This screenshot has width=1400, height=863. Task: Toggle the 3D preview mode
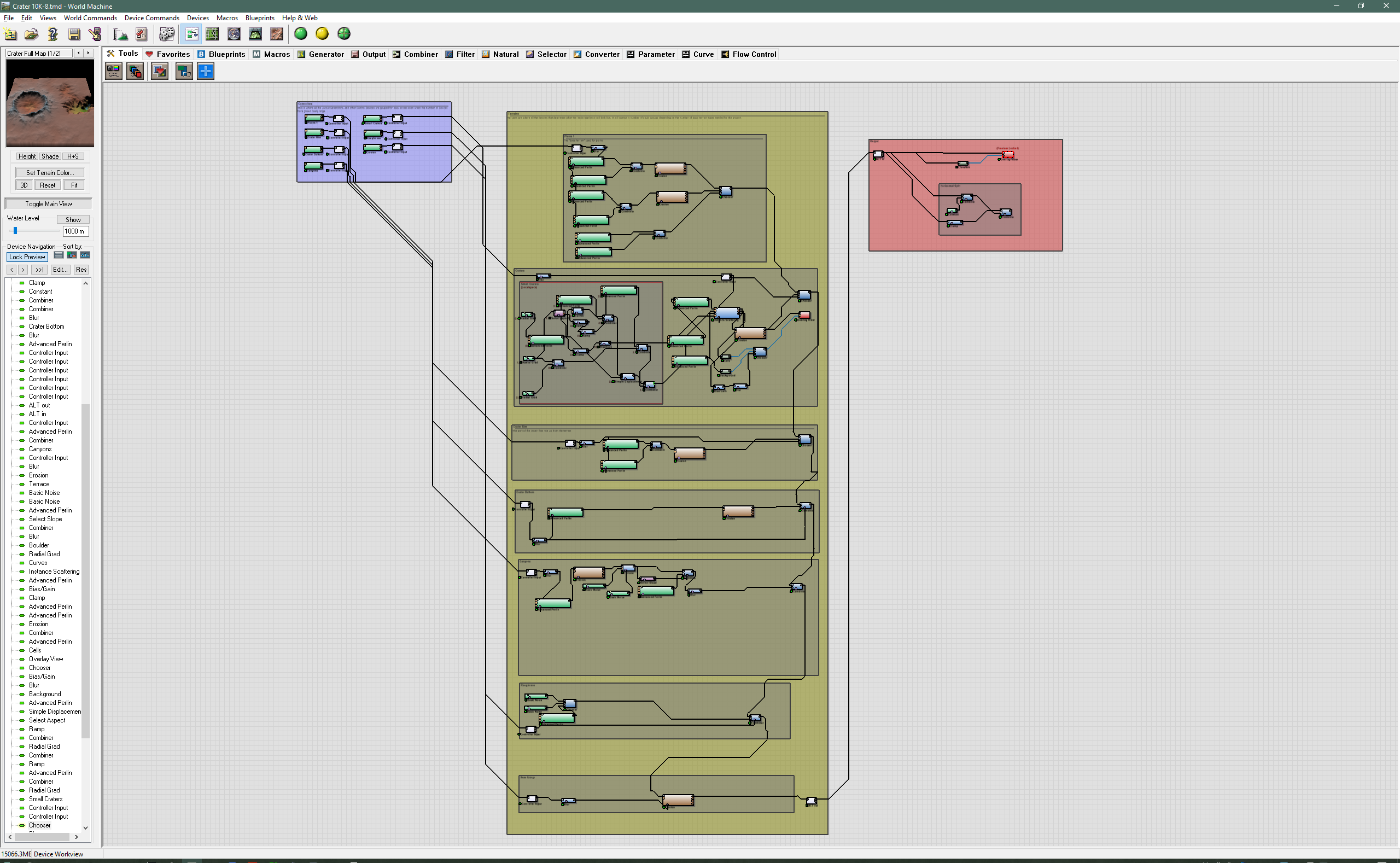(x=24, y=185)
